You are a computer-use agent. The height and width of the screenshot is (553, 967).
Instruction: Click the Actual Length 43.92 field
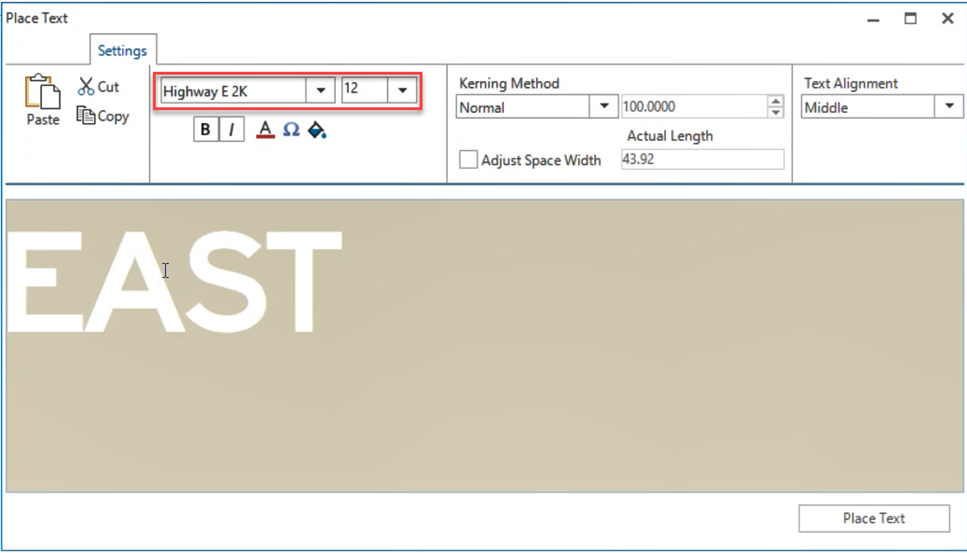(702, 159)
